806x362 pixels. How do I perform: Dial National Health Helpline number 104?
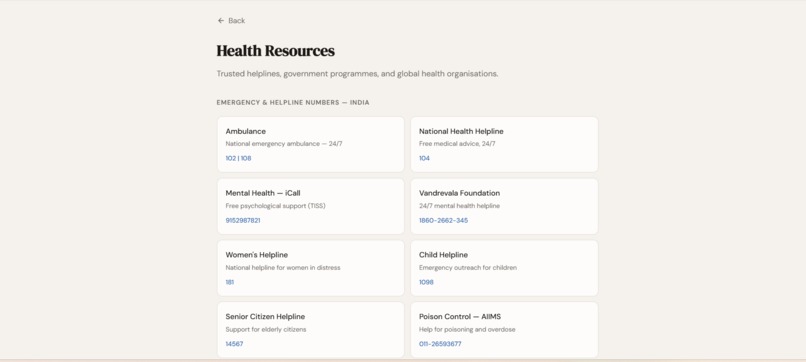[424, 158]
